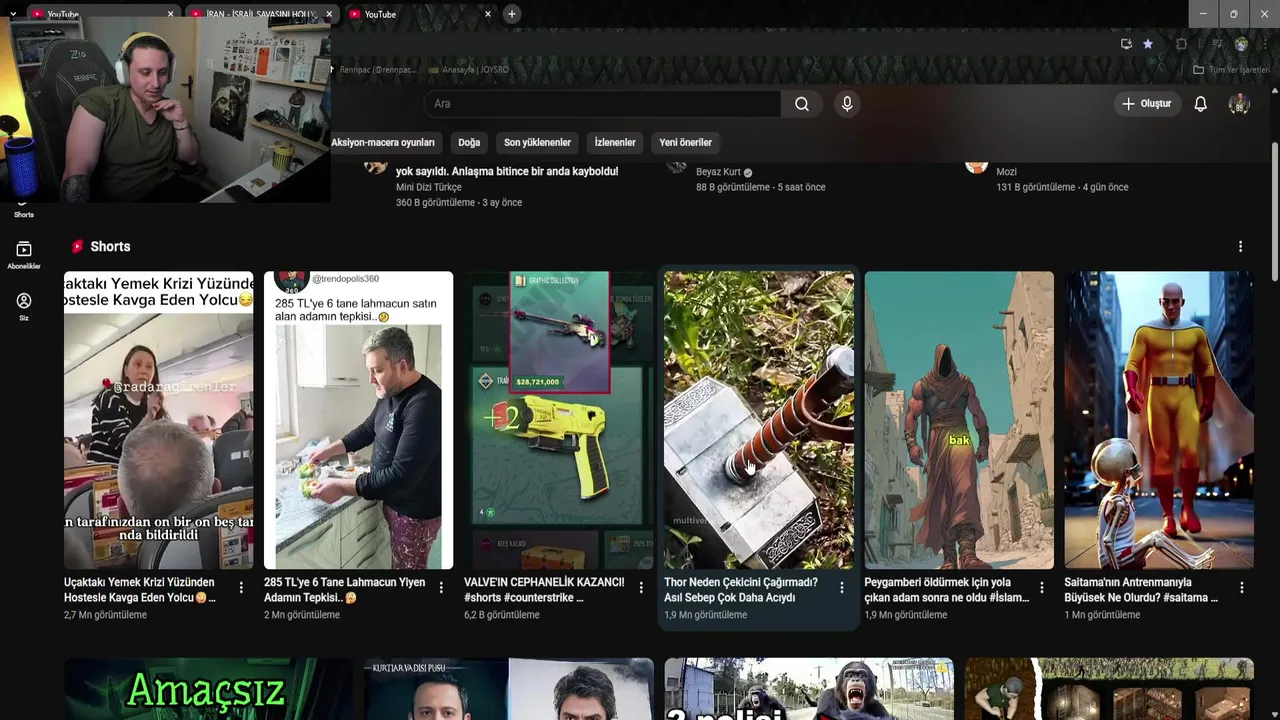Open the account avatar menu
Viewport: 1280px width, 720px height.
click(x=1239, y=104)
